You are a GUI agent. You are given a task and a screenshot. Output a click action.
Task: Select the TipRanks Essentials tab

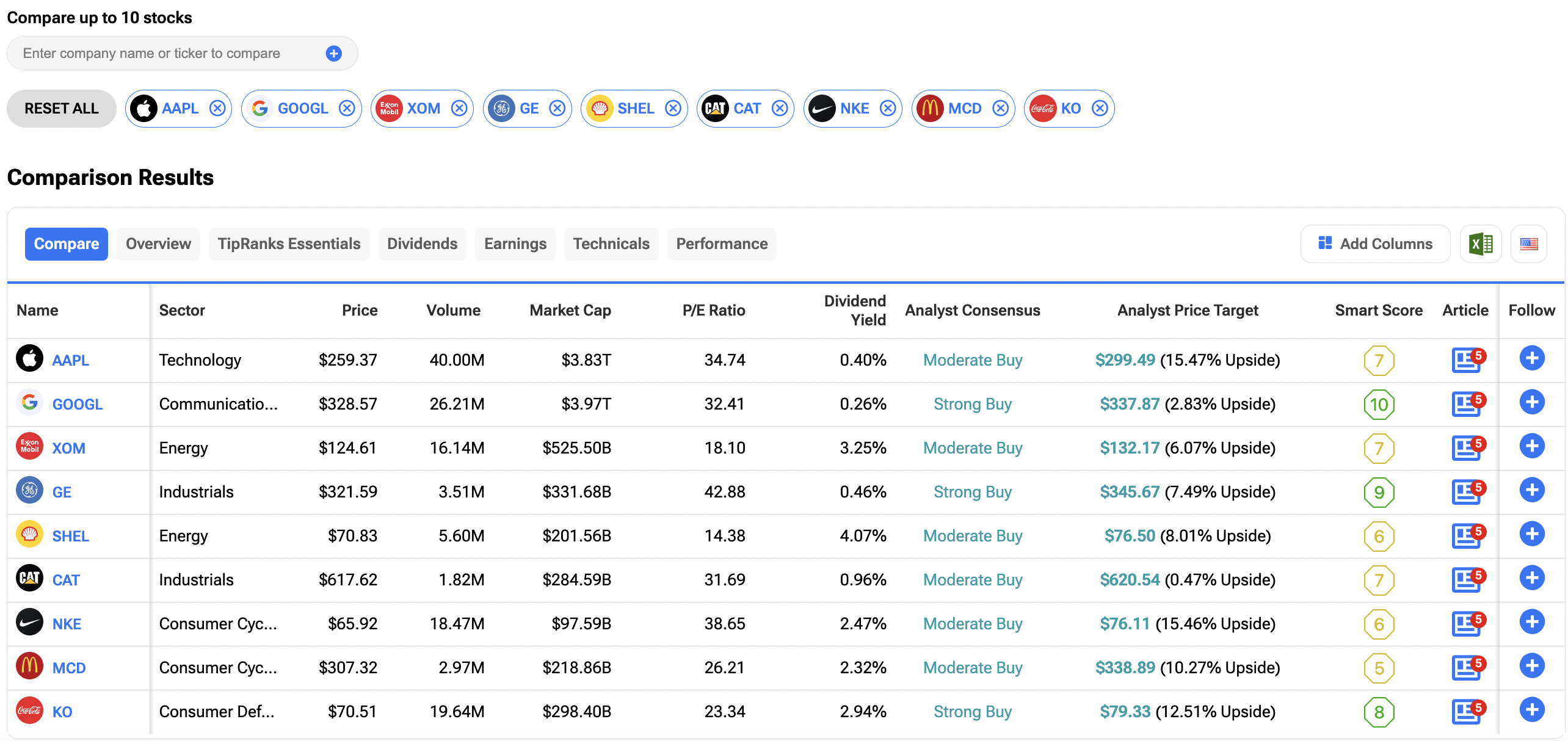[x=289, y=244]
